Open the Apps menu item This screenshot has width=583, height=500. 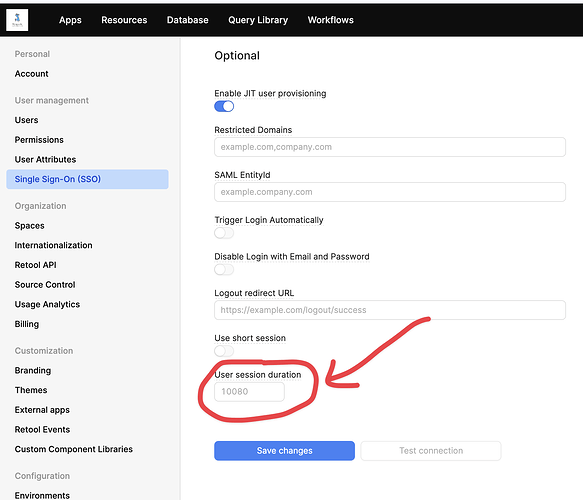[70, 20]
